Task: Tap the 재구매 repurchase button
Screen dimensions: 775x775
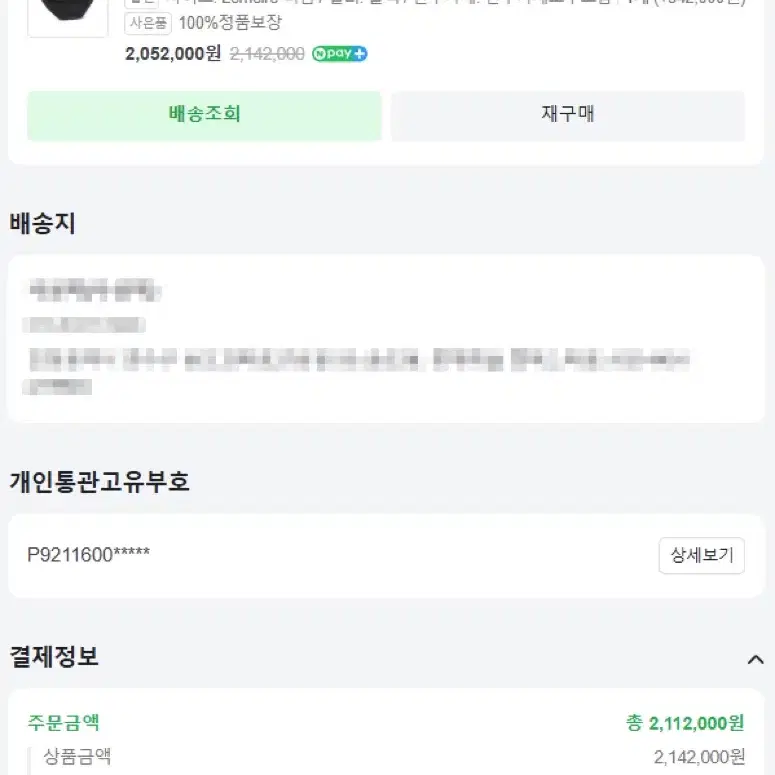Action: 568,115
